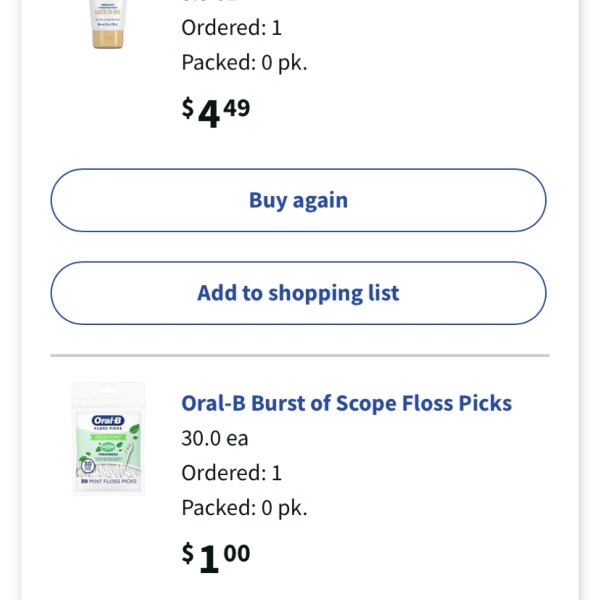Screen dimensions: 600x600
Task: Click the divider line above the Oral-B item
Action: (x=300, y=355)
